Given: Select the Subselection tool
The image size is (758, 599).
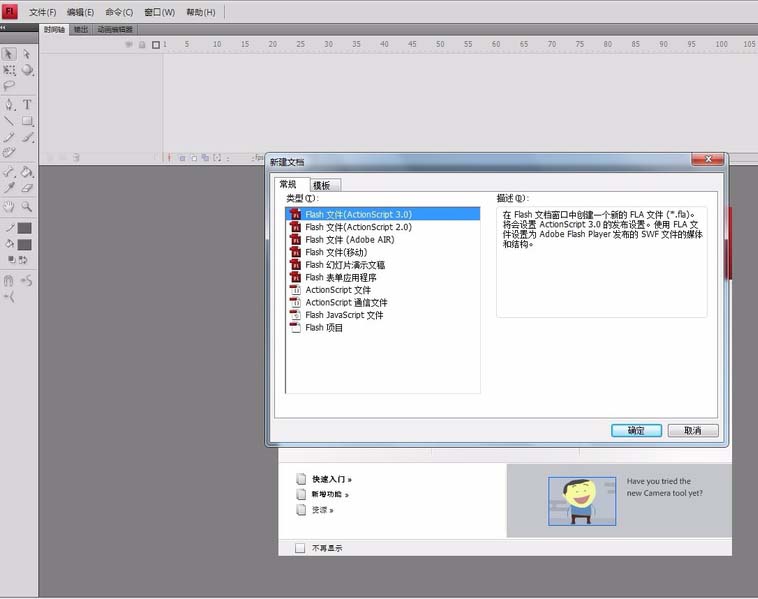Looking at the screenshot, I should tap(27, 54).
